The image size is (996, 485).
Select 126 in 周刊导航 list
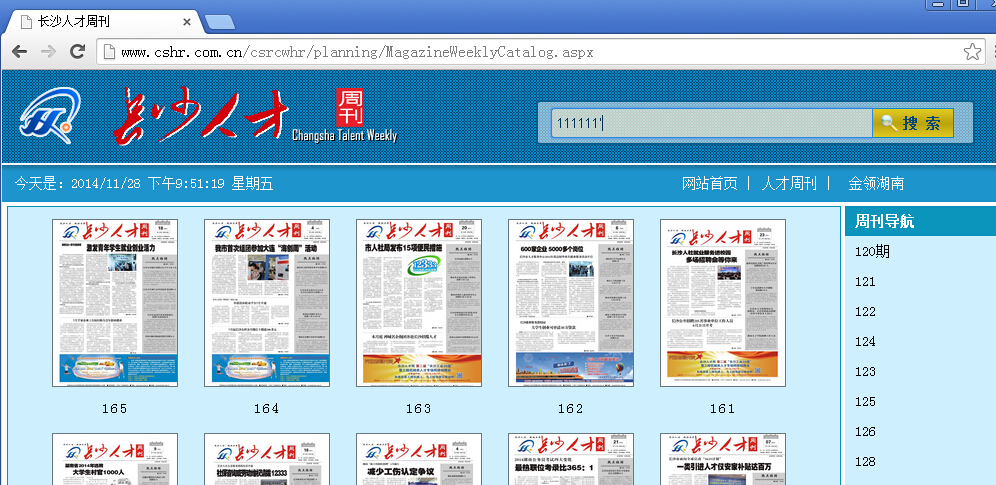865,432
